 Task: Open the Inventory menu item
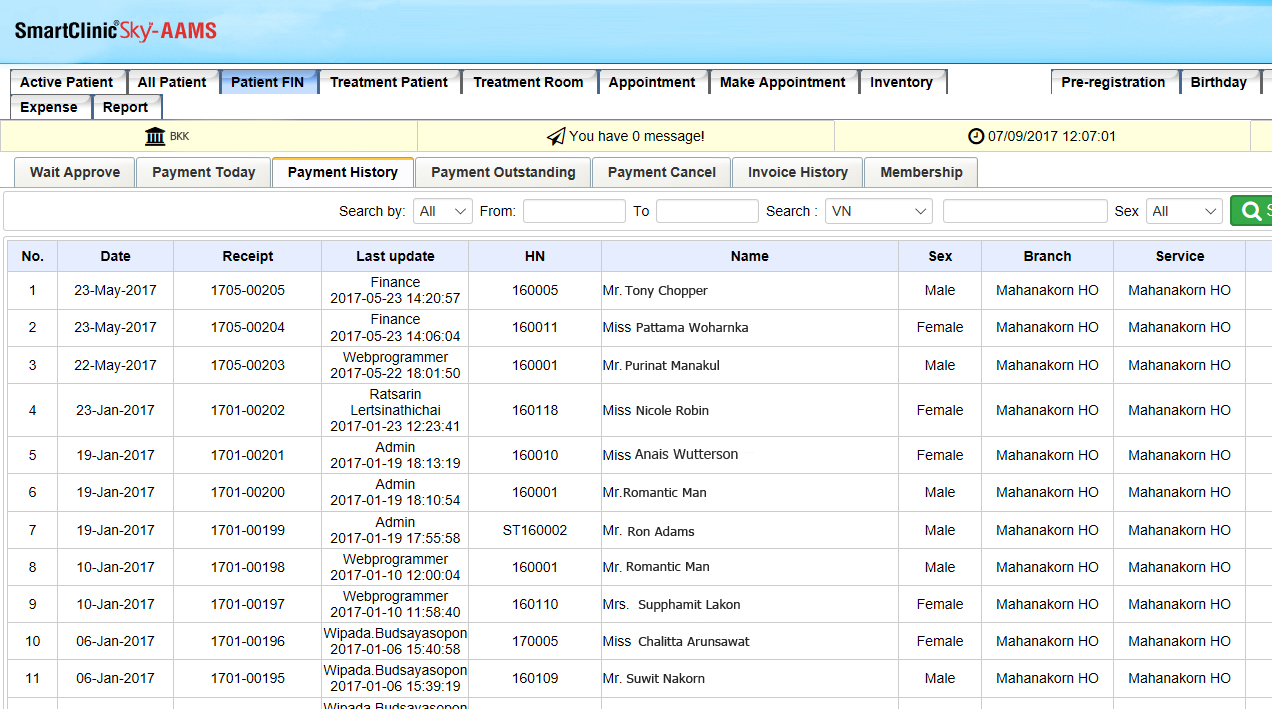coord(901,82)
